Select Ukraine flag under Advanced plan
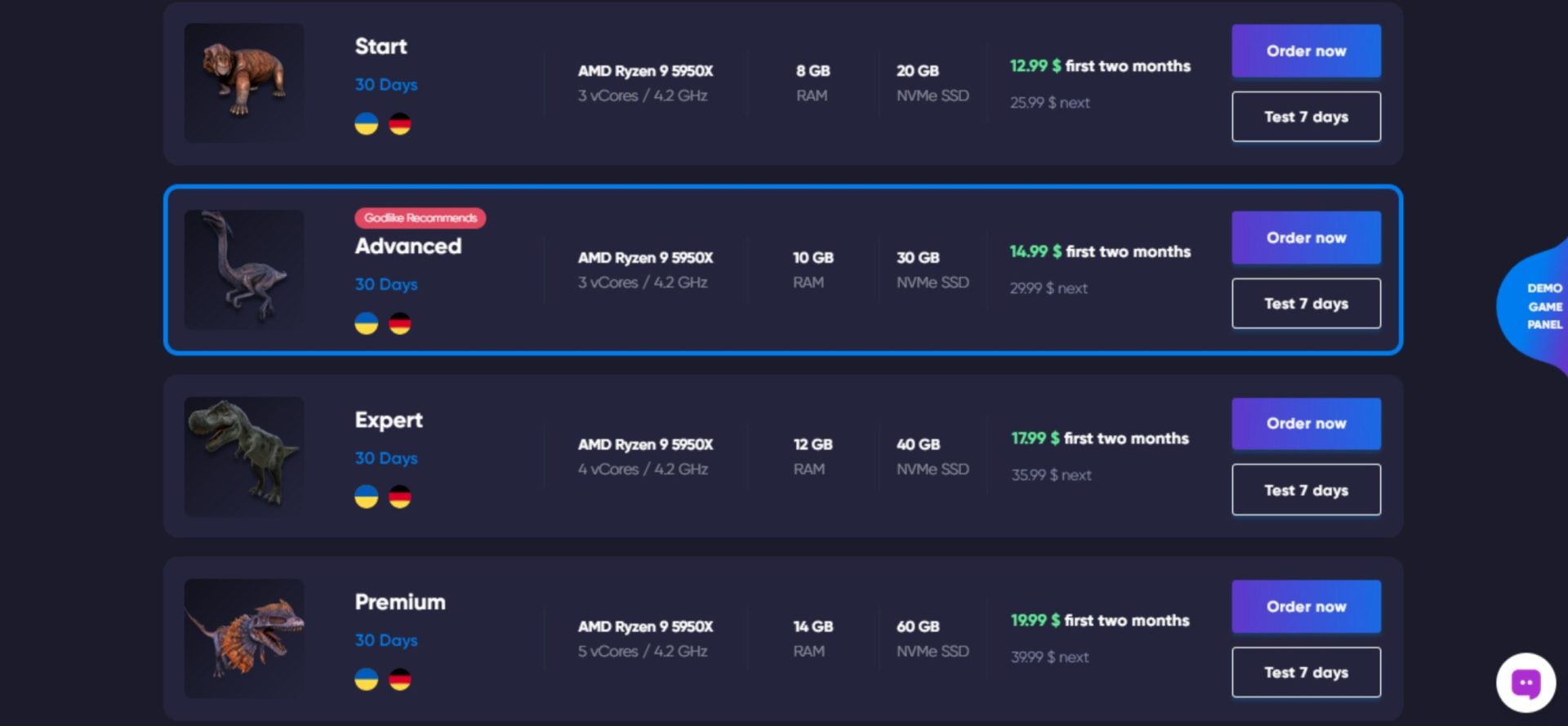The height and width of the screenshot is (726, 1568). tap(366, 323)
